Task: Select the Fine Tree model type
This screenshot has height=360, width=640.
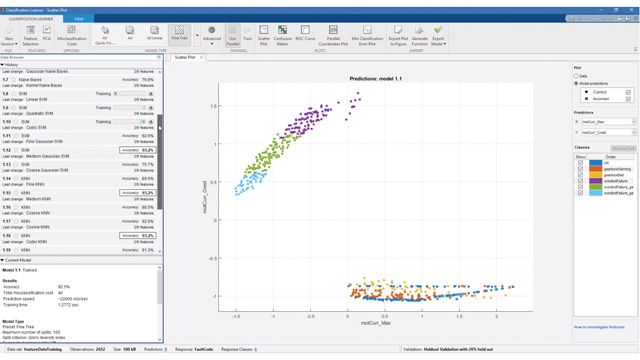Action: pos(179,35)
